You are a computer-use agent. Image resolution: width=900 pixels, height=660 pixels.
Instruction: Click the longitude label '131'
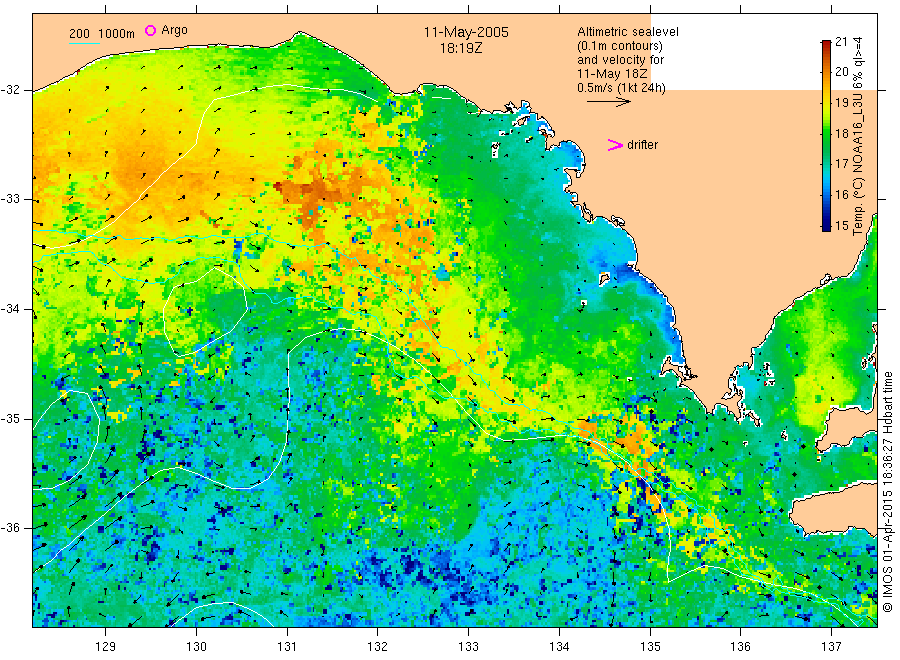point(287,647)
